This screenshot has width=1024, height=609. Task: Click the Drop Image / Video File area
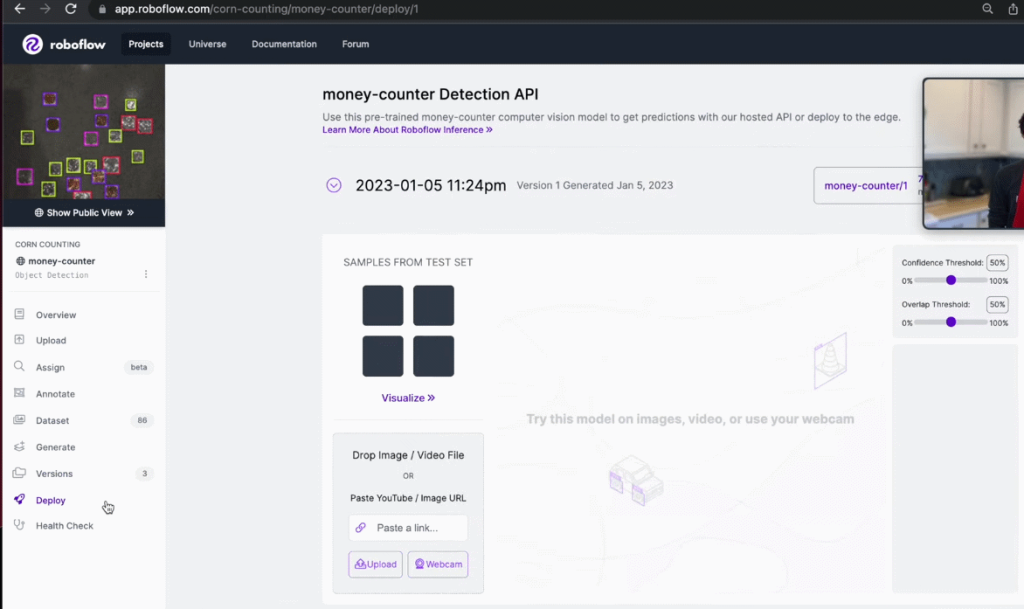(408, 455)
